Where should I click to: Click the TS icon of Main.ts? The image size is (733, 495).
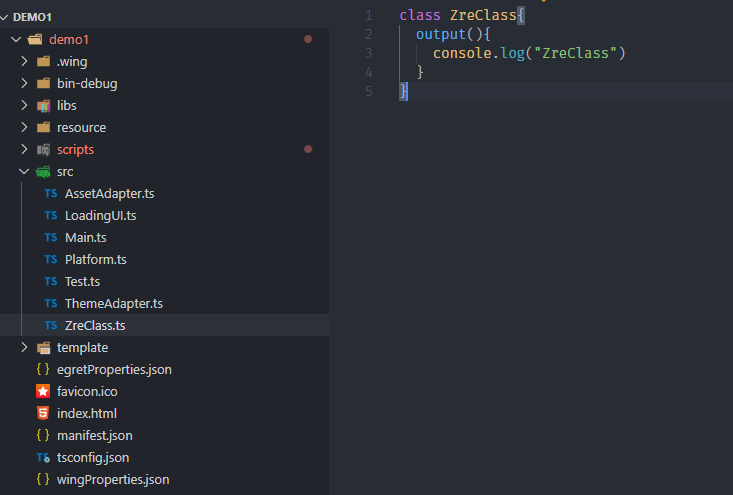click(50, 237)
